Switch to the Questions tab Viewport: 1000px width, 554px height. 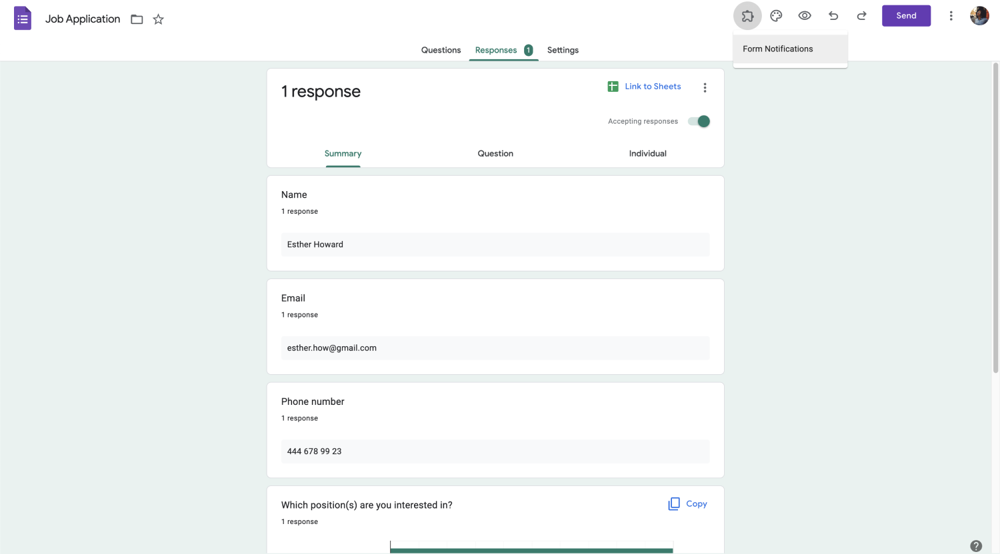pos(441,50)
